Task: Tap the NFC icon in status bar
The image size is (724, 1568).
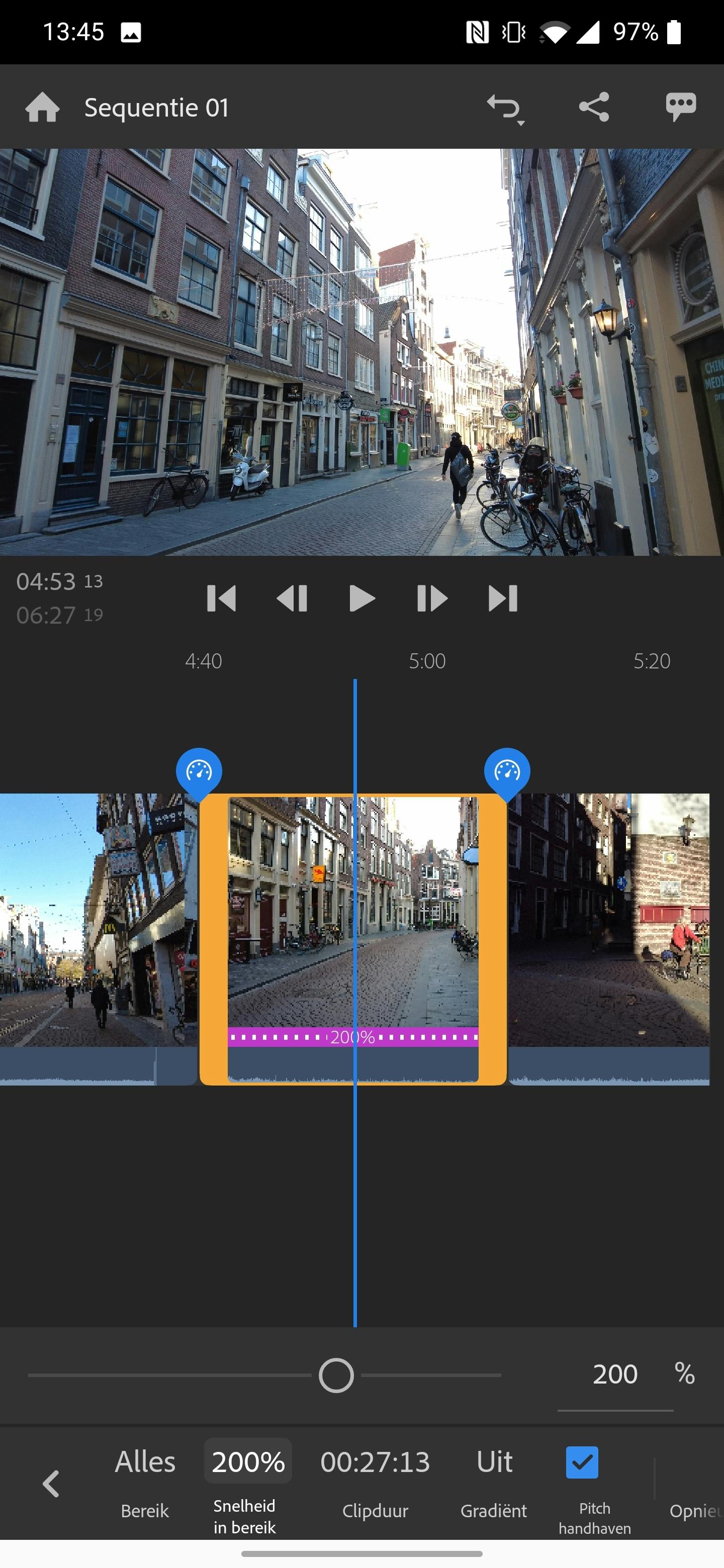Action: pyautogui.click(x=478, y=32)
